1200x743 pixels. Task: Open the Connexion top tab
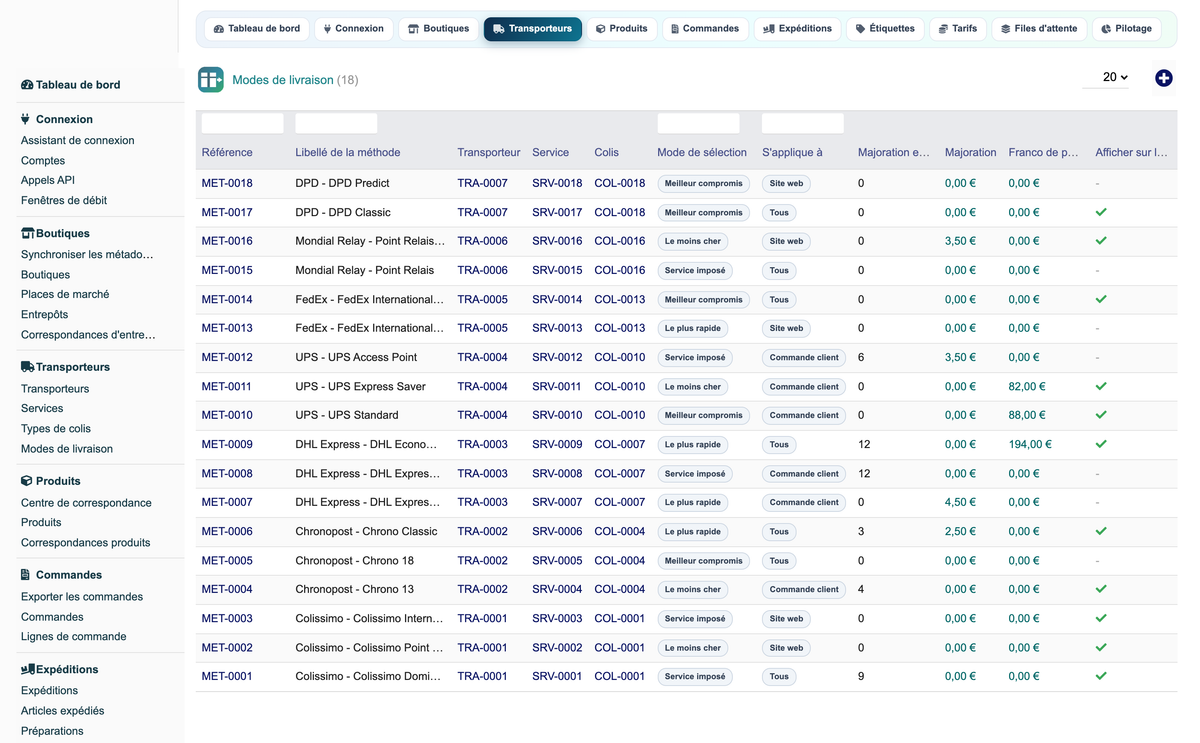(x=353, y=29)
